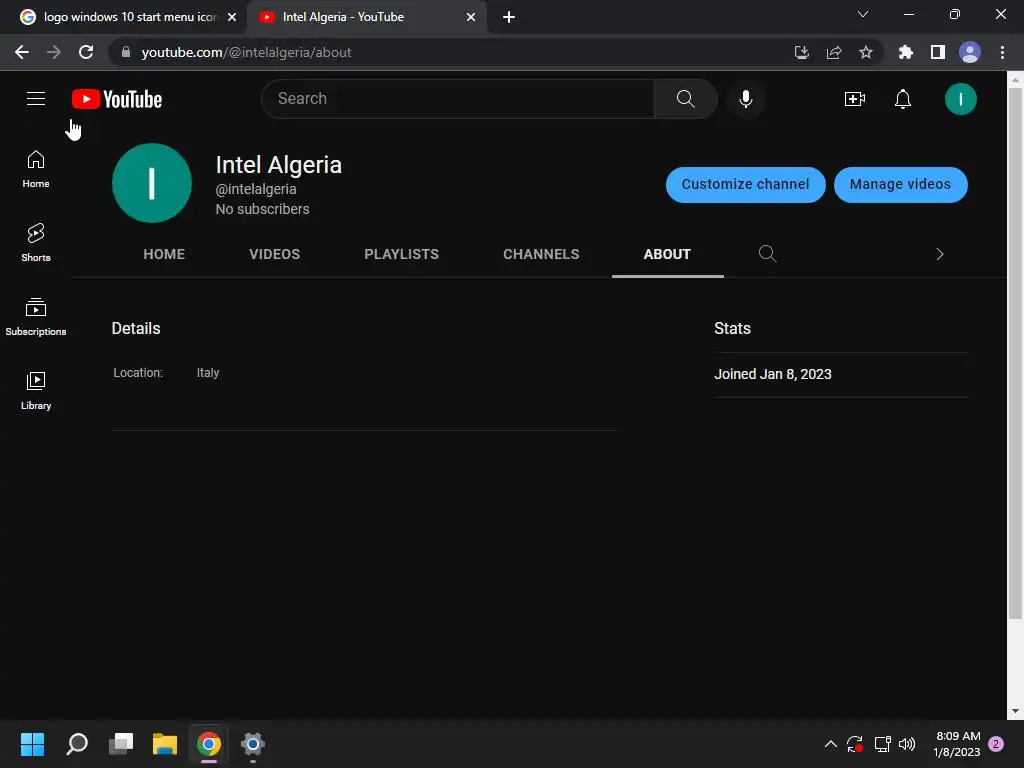Search within the channel tabs
The height and width of the screenshot is (768, 1024).
(767, 254)
